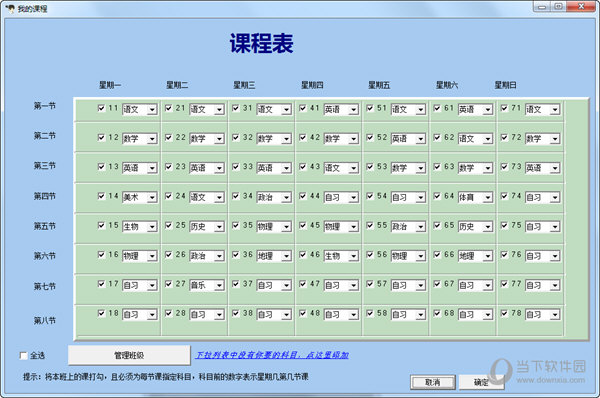
Task: Toggle checkbox for period 27
Action: 169,284
